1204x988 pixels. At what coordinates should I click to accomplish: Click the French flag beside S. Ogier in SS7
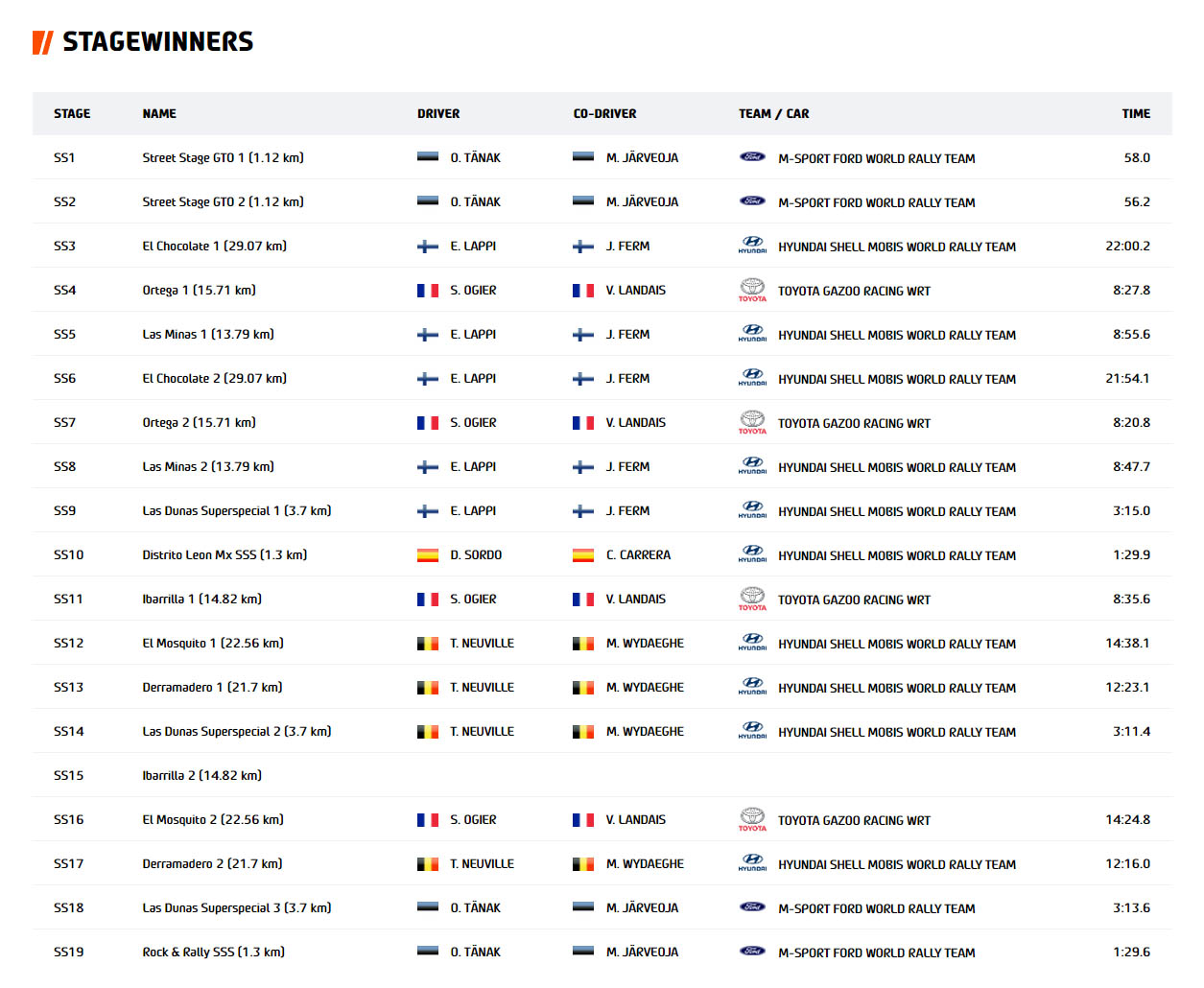coord(428,423)
